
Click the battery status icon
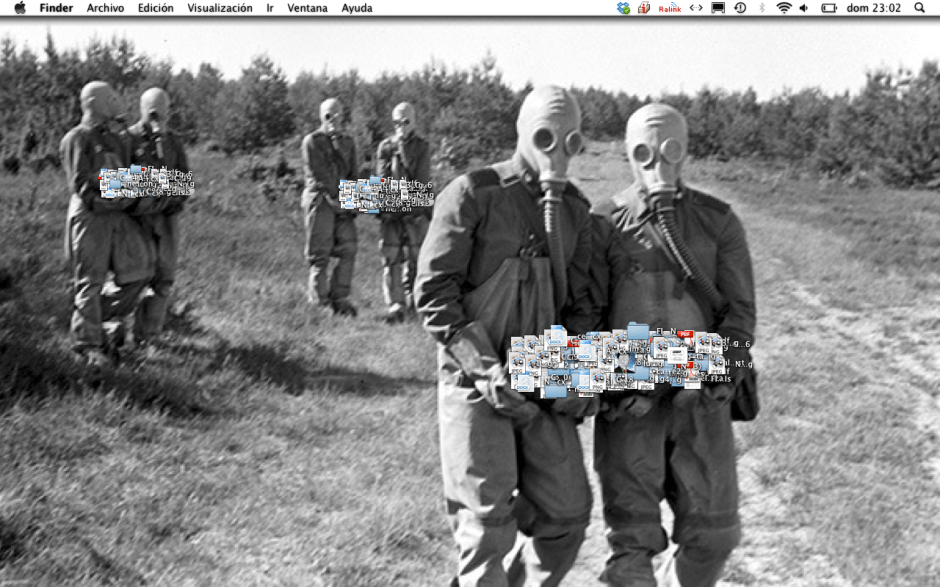(x=829, y=7)
